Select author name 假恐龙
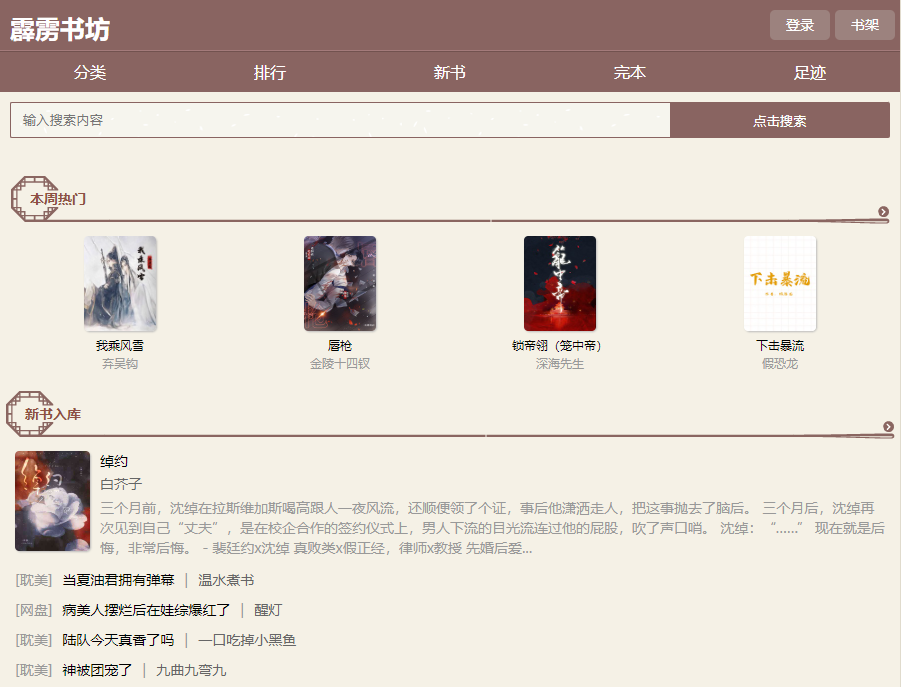The height and width of the screenshot is (687, 901). pos(780,364)
